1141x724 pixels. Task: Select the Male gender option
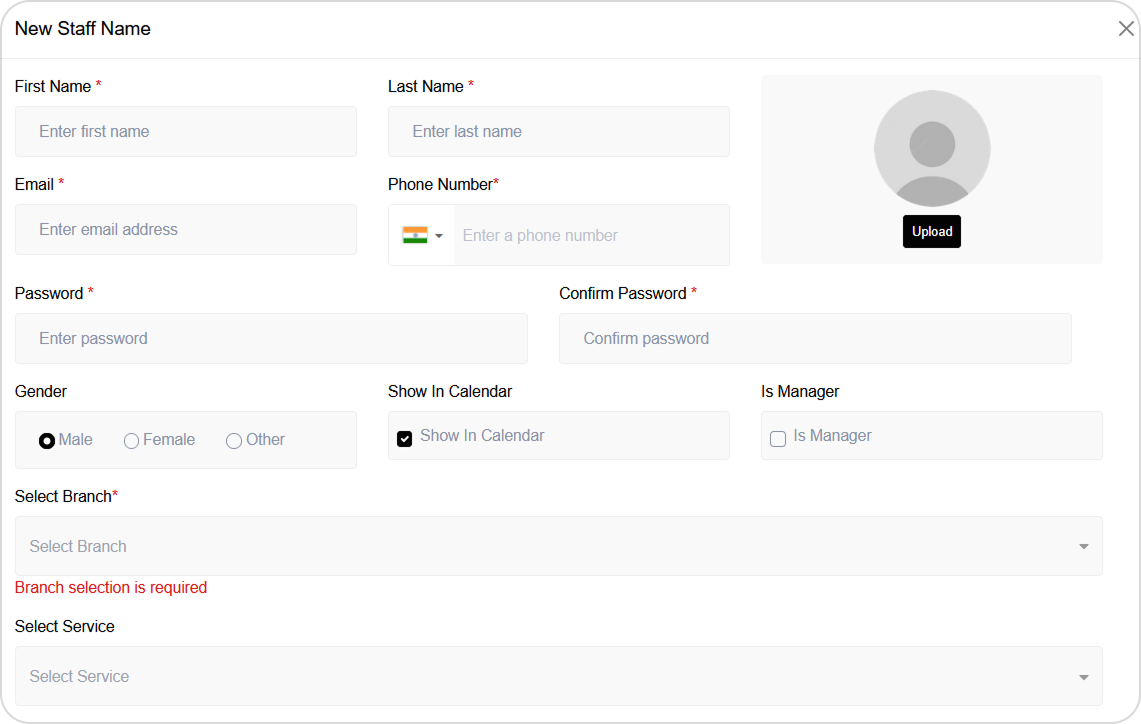[x=47, y=441]
